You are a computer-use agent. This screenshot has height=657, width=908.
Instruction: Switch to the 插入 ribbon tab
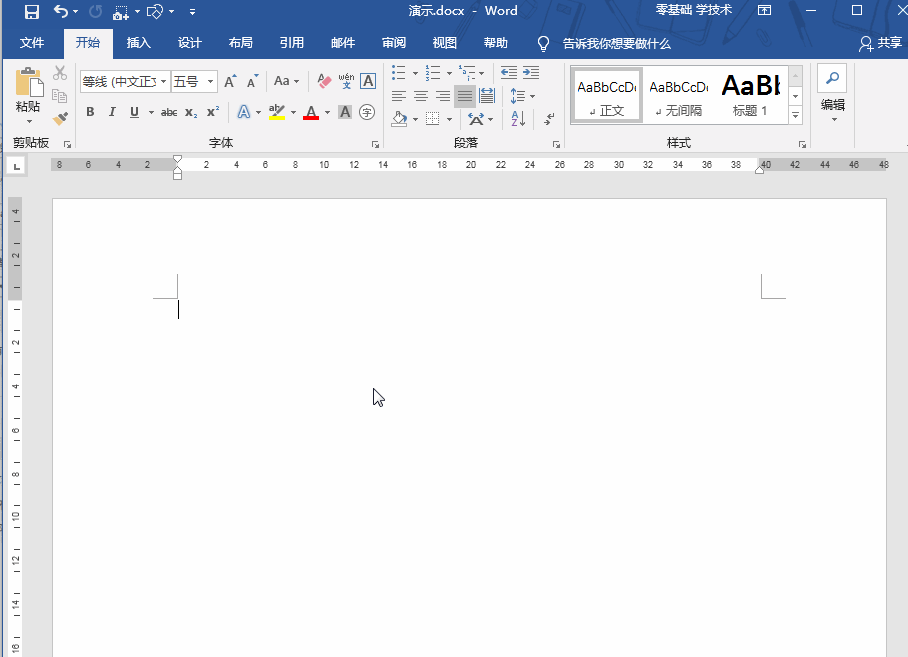pos(138,43)
